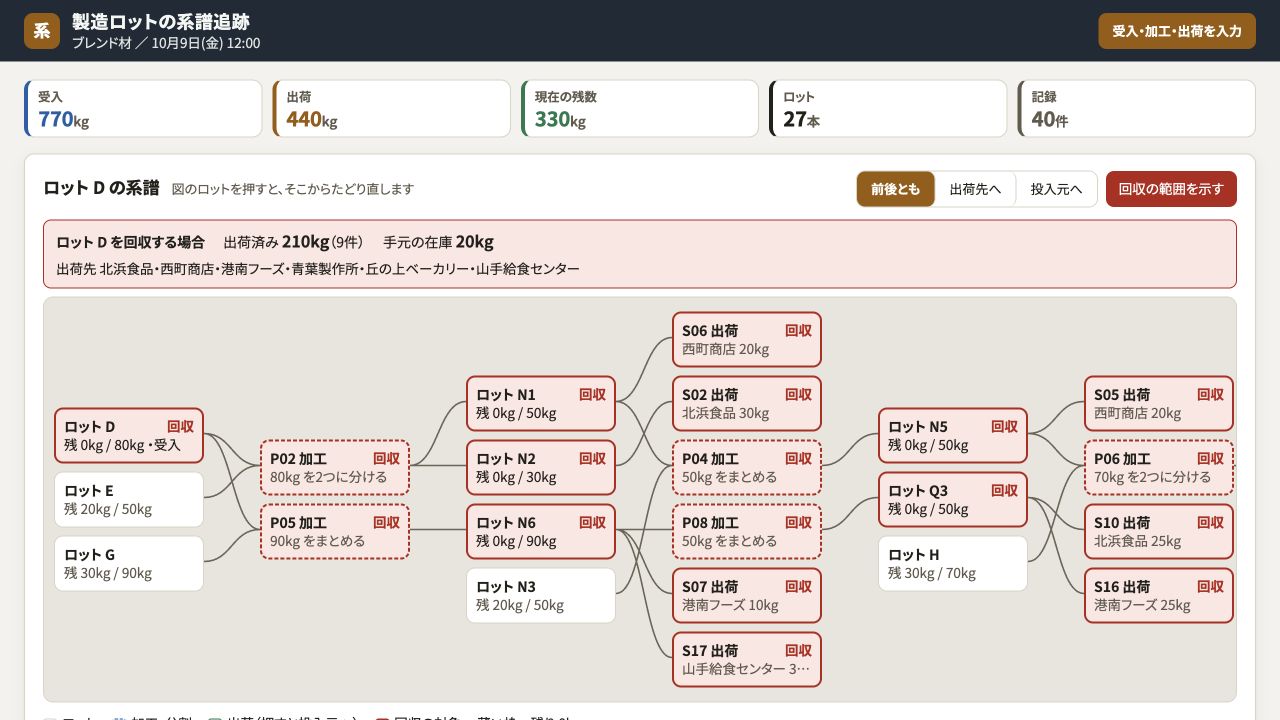
Task: Click the P04 加工 process node
Action: click(747, 467)
